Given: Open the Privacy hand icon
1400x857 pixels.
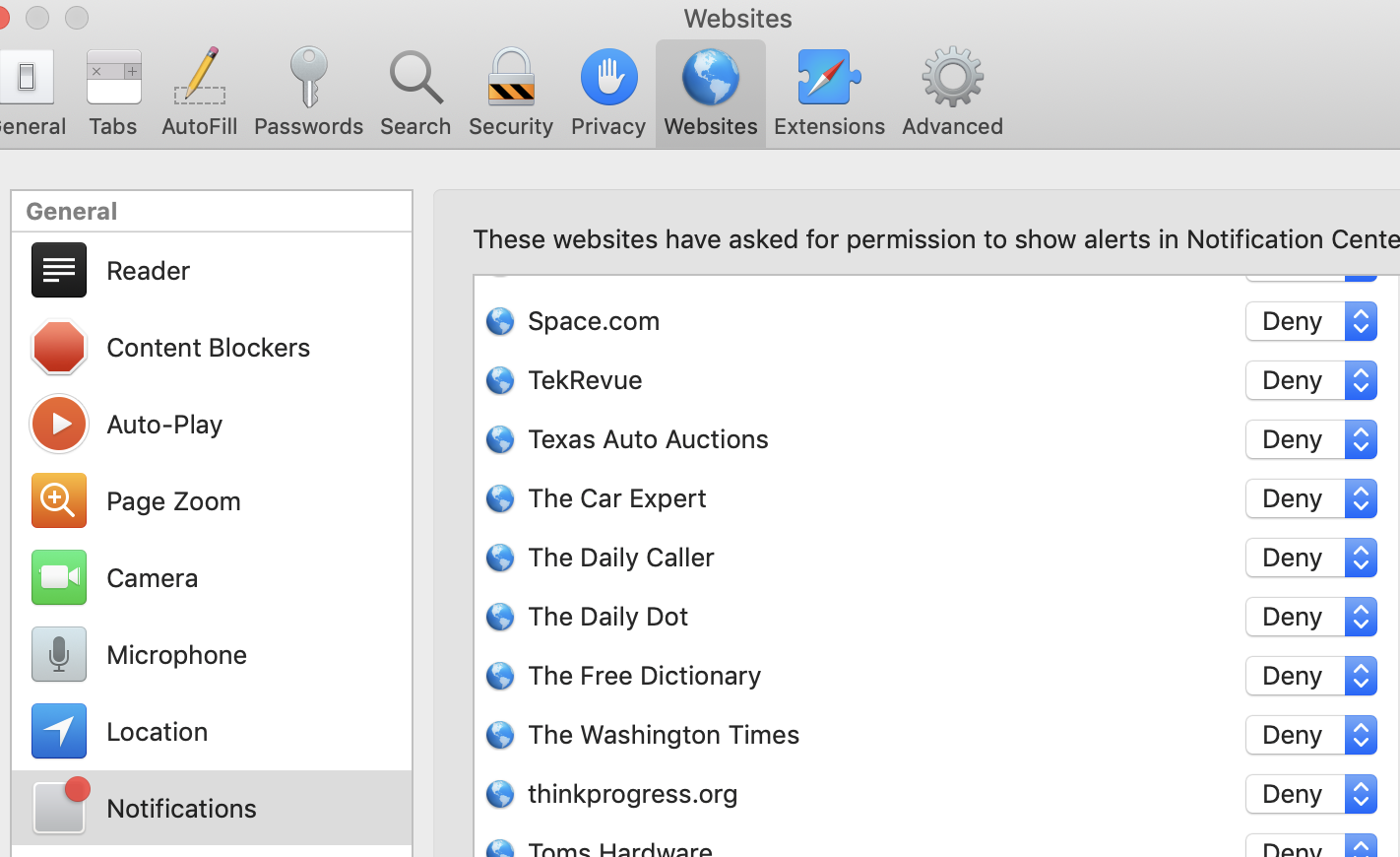Looking at the screenshot, I should point(608,77).
